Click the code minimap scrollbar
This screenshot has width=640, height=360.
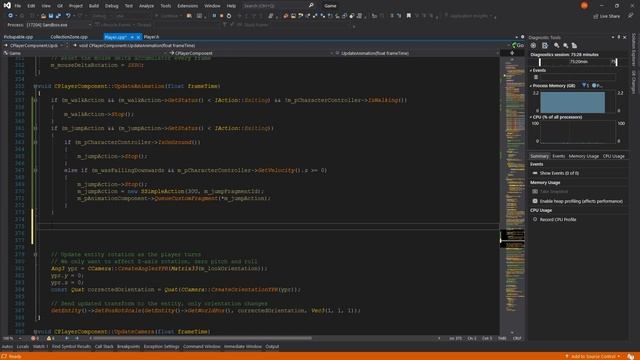(x=512, y=196)
